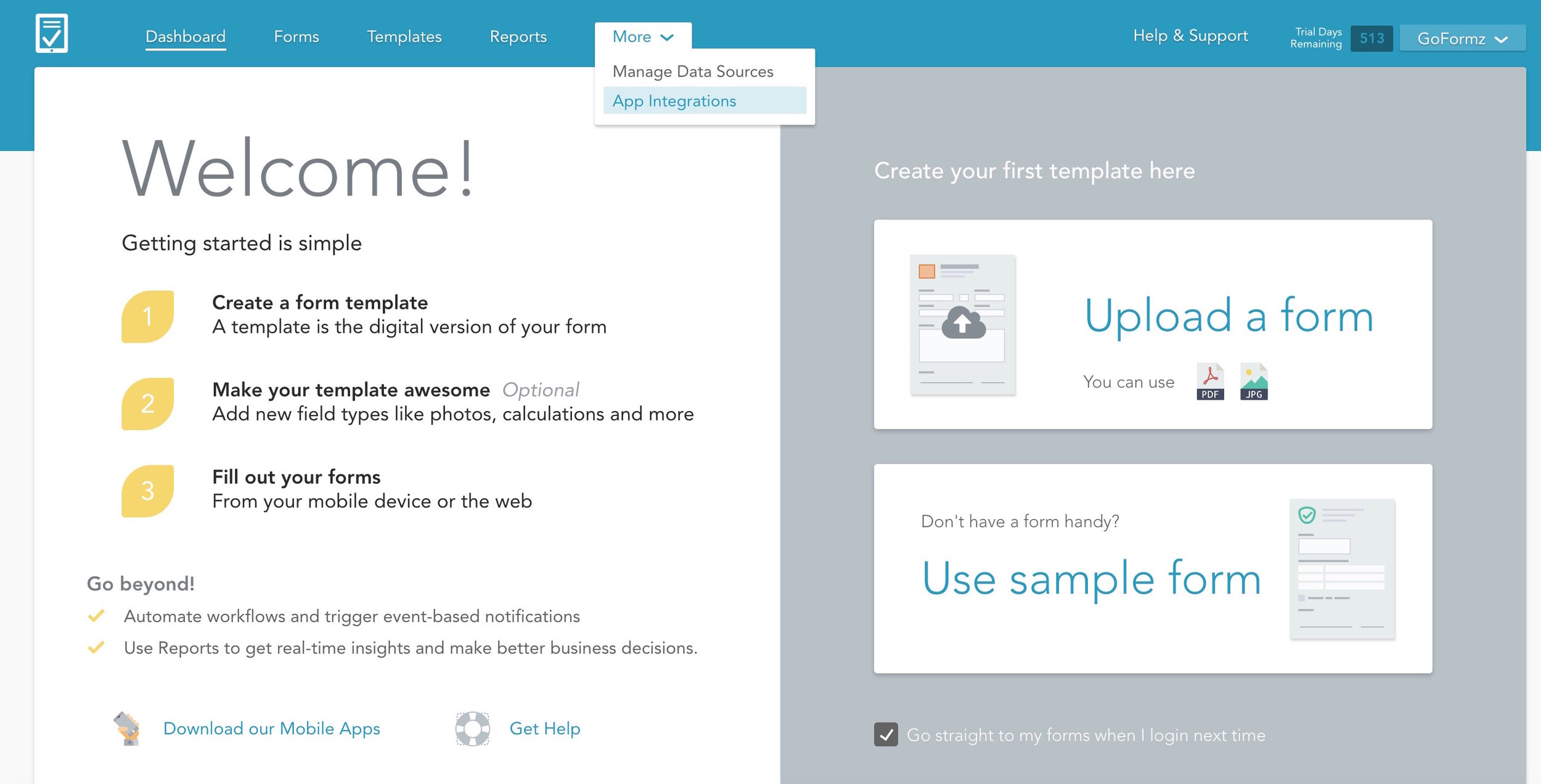Click the step 1 yellow badge
This screenshot has width=1541, height=784.
click(148, 316)
